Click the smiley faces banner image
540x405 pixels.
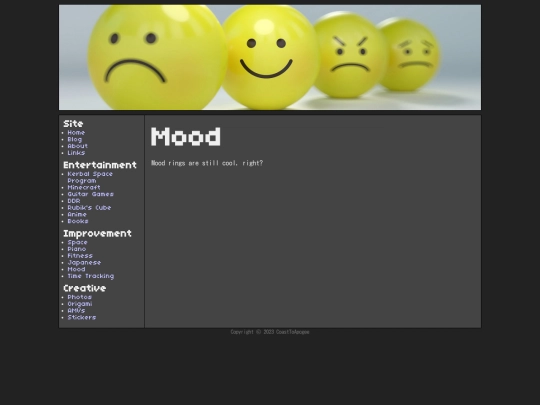270,57
